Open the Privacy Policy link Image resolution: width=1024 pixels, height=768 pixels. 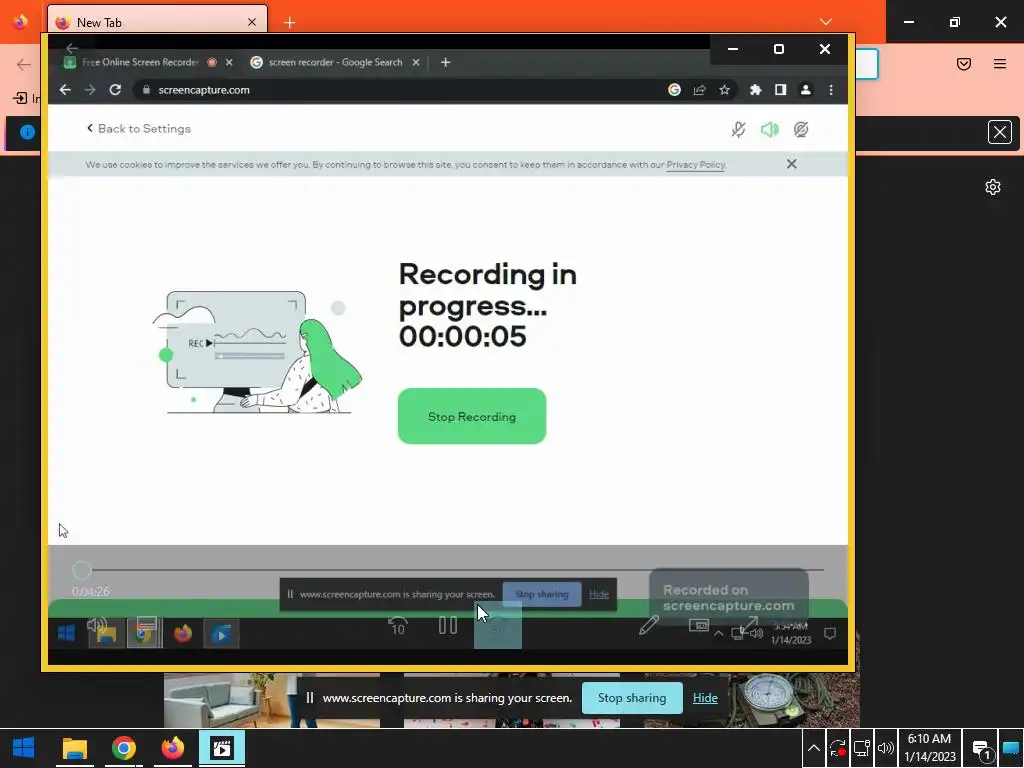point(696,165)
